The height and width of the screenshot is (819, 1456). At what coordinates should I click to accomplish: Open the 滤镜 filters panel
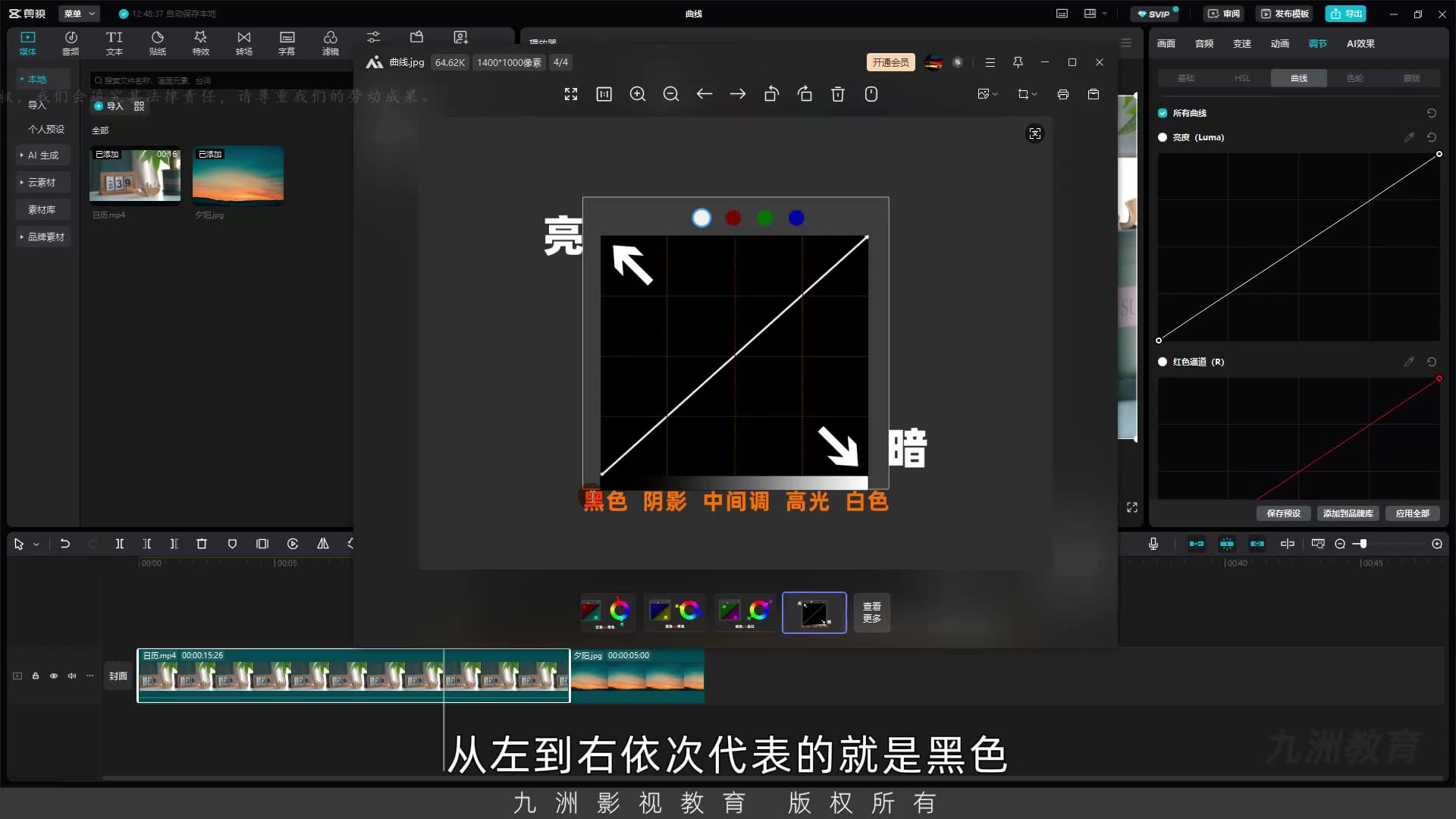pos(330,43)
